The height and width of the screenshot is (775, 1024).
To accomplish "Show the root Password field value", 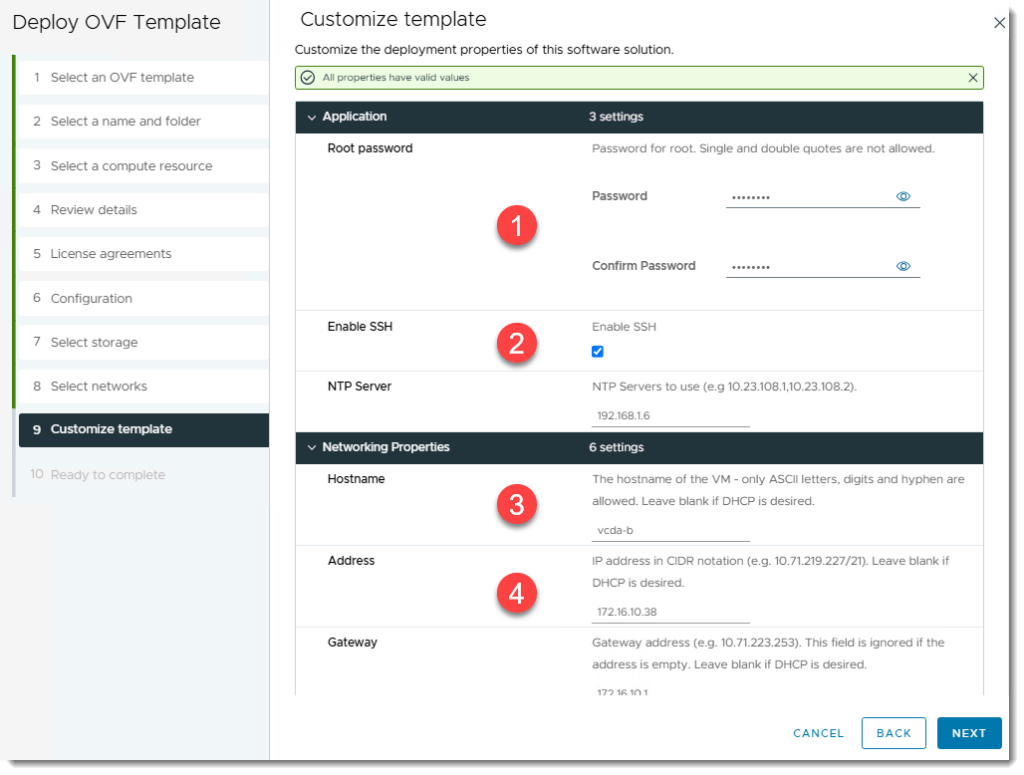I will 903,197.
